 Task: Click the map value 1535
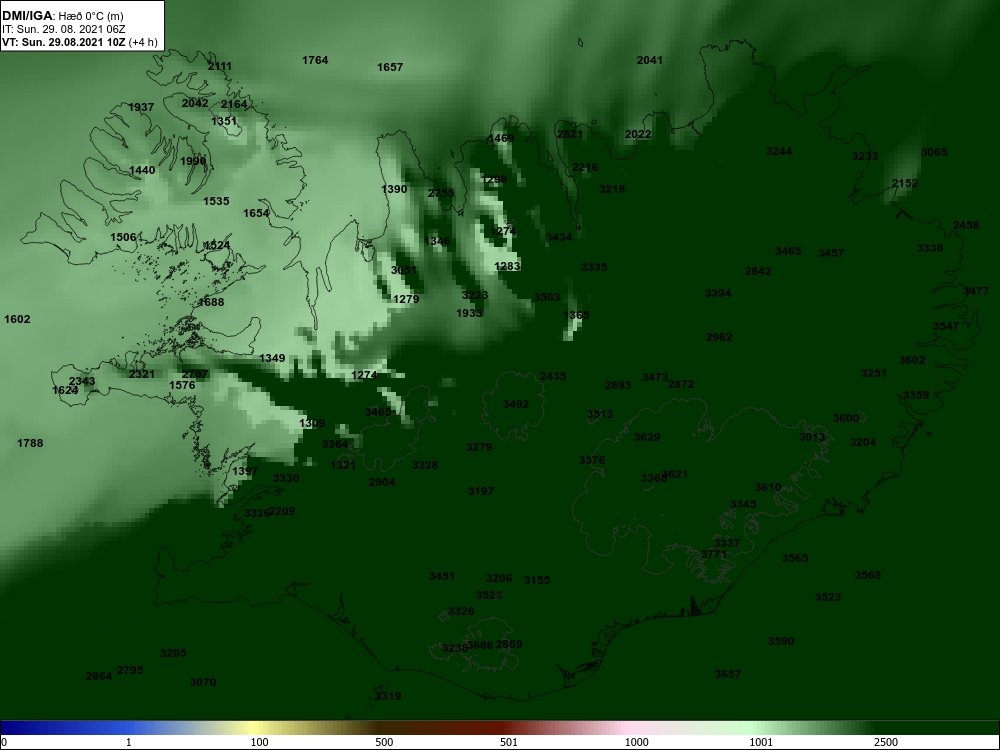[216, 201]
